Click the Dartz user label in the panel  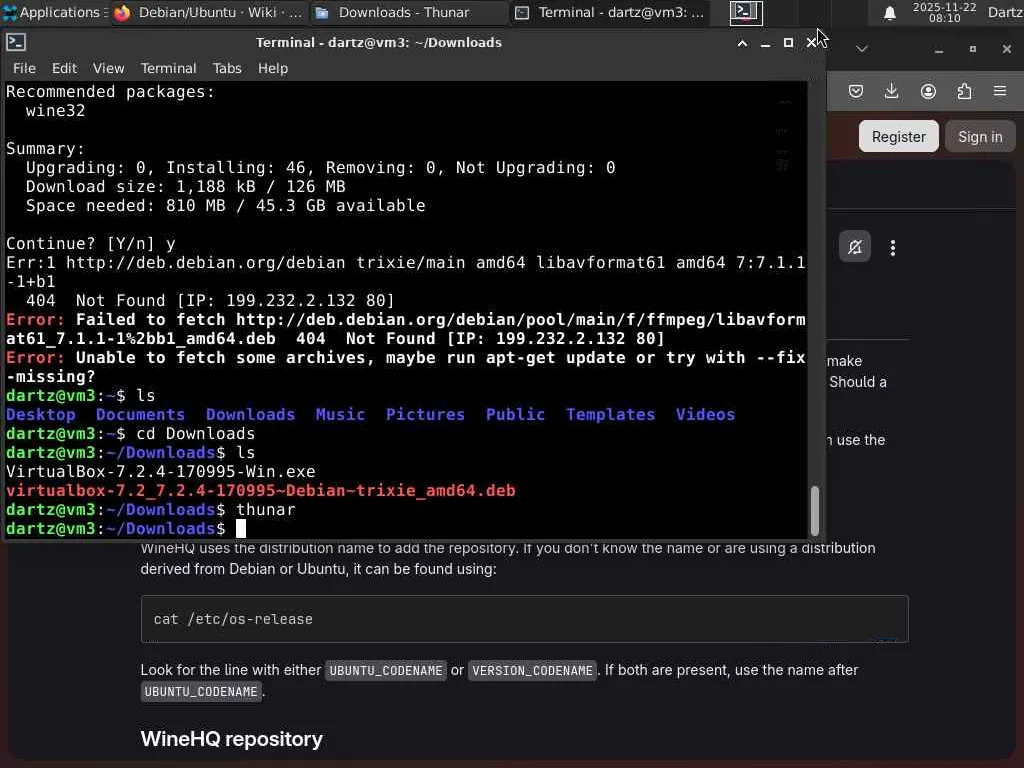click(1005, 12)
